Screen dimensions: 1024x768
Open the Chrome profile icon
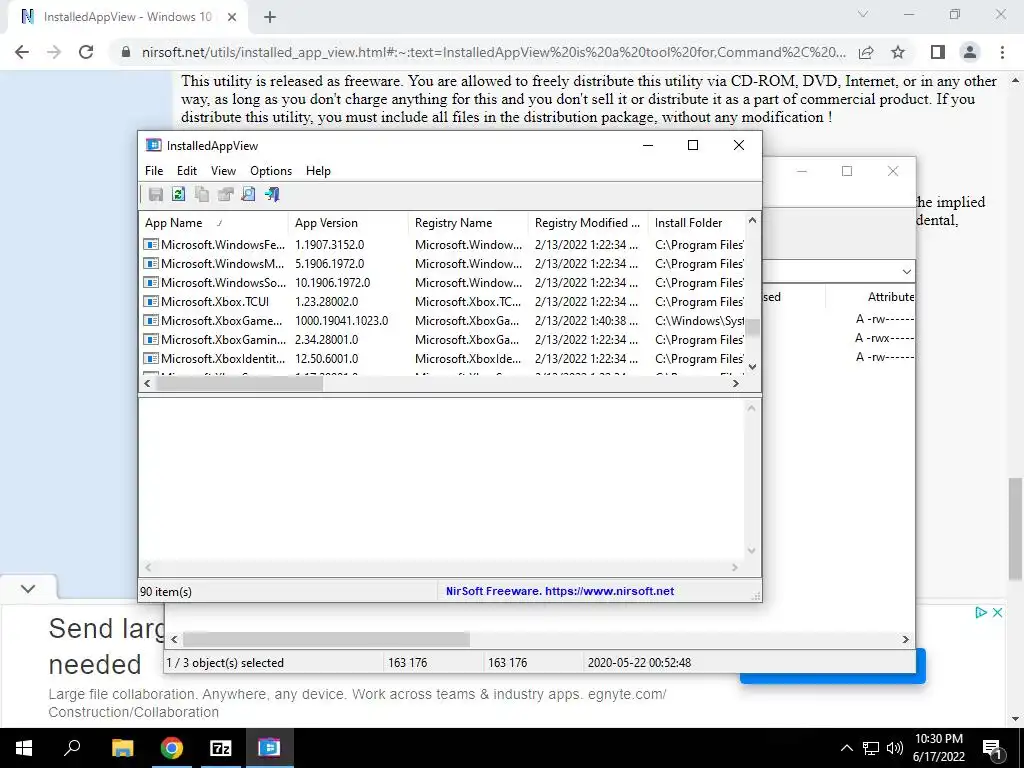970,52
